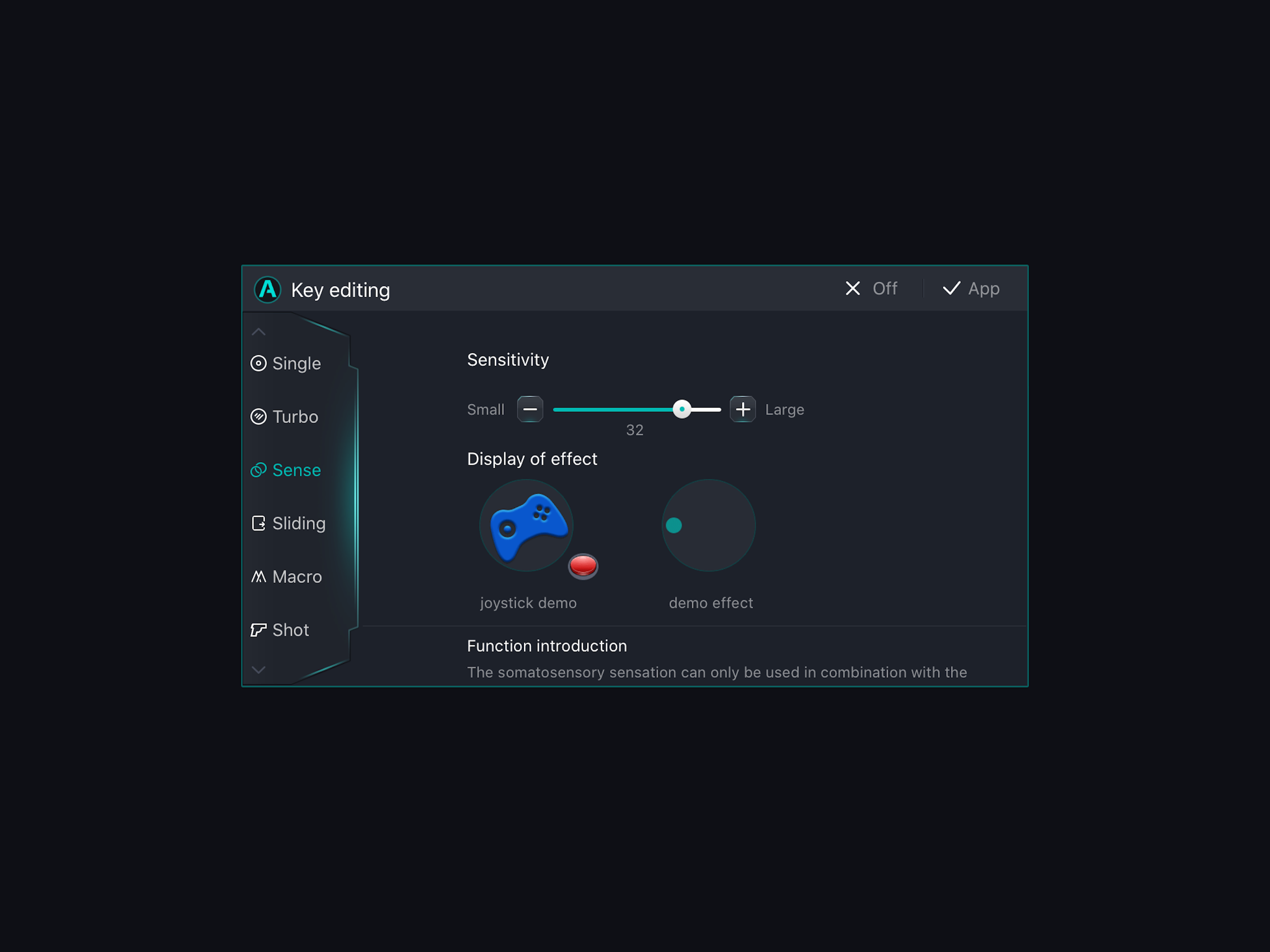Decrease sensitivity with minus button

point(530,410)
